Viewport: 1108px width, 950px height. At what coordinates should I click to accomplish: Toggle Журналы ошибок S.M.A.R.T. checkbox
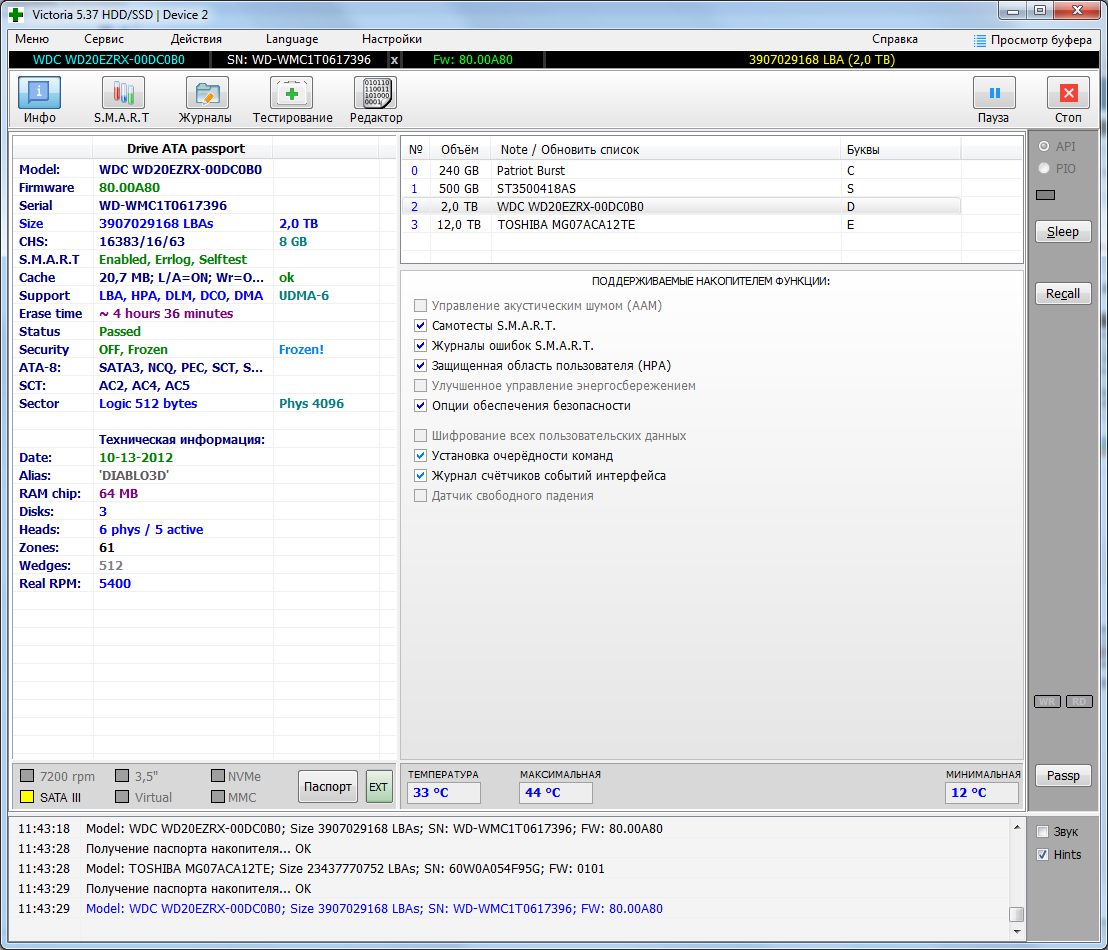pos(420,345)
